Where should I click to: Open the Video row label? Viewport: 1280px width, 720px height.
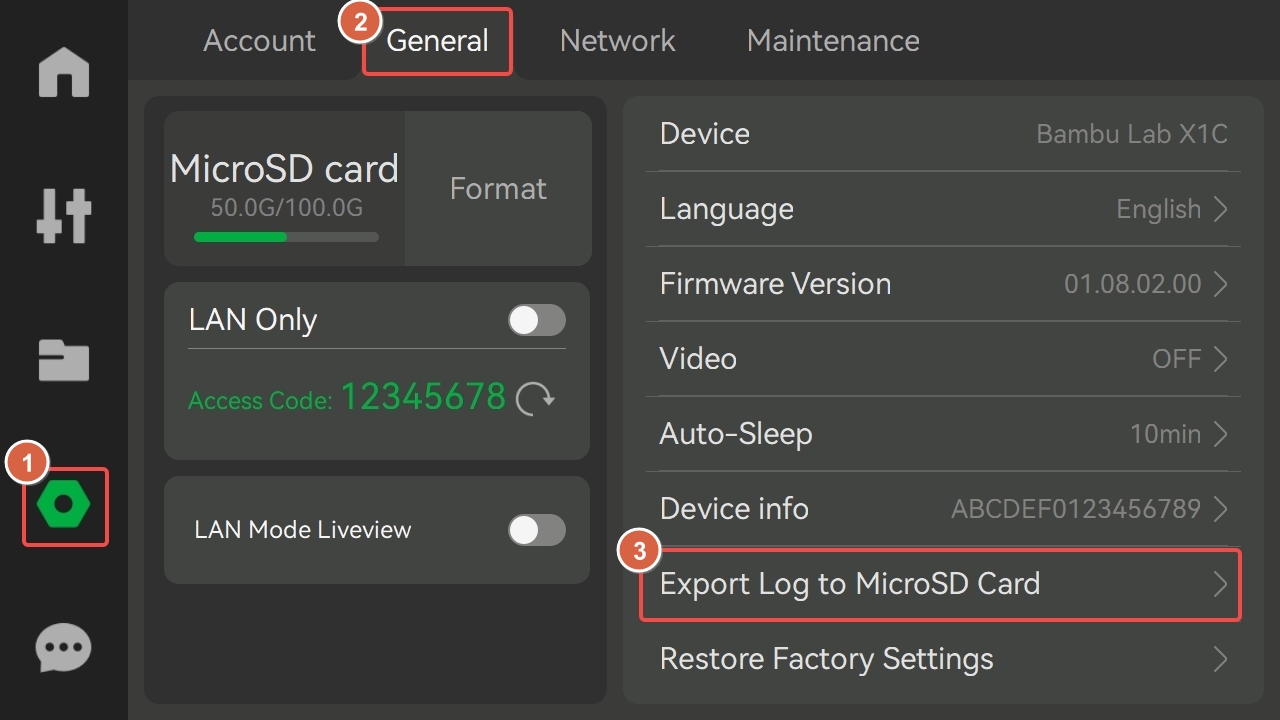698,359
